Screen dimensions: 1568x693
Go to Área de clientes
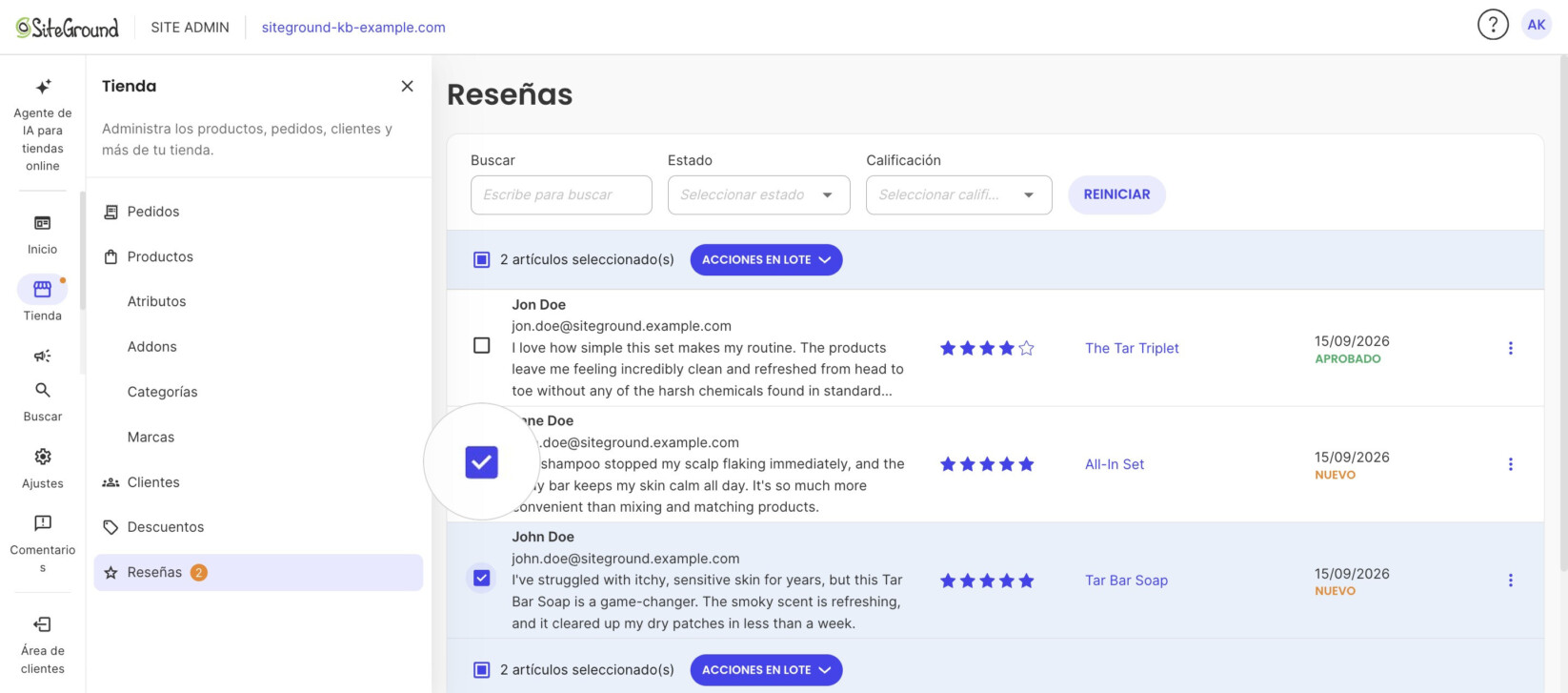[42, 645]
